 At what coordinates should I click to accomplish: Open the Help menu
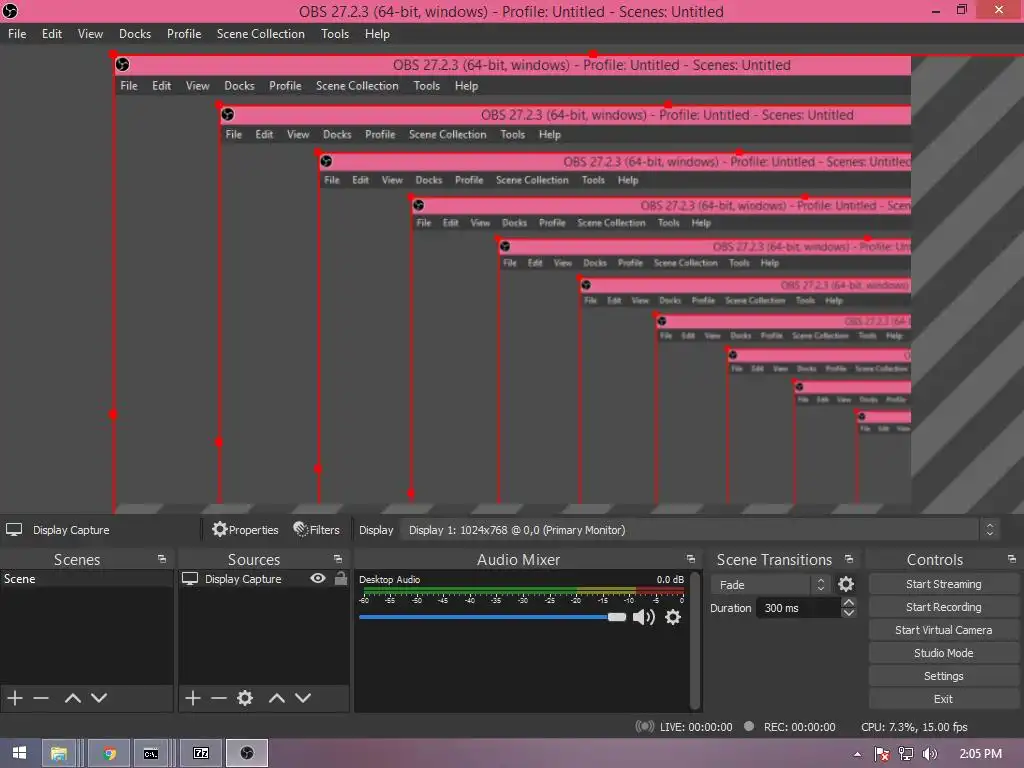click(x=377, y=34)
